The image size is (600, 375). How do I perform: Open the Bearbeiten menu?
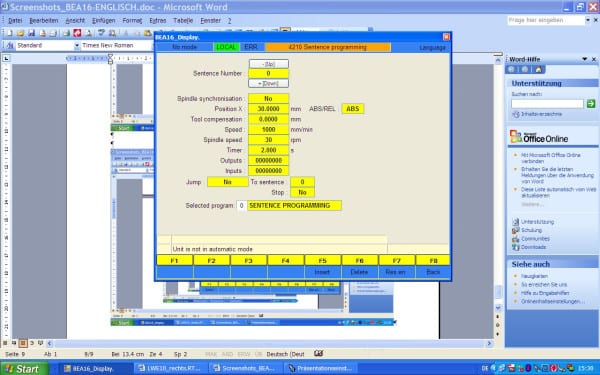click(44, 20)
